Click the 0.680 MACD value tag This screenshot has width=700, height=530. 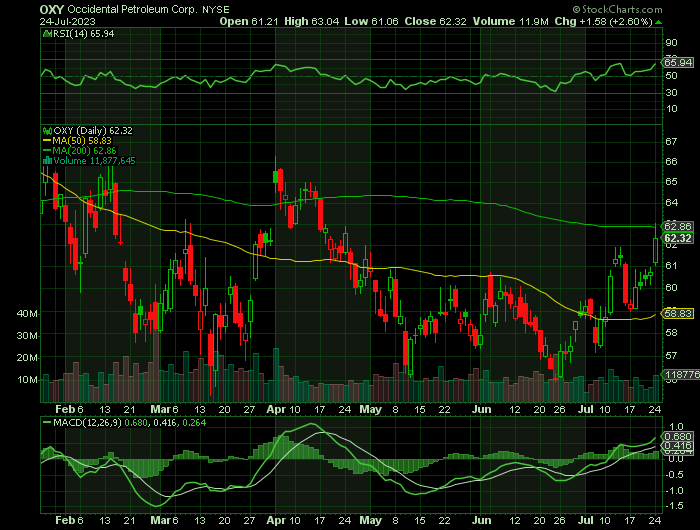click(678, 436)
